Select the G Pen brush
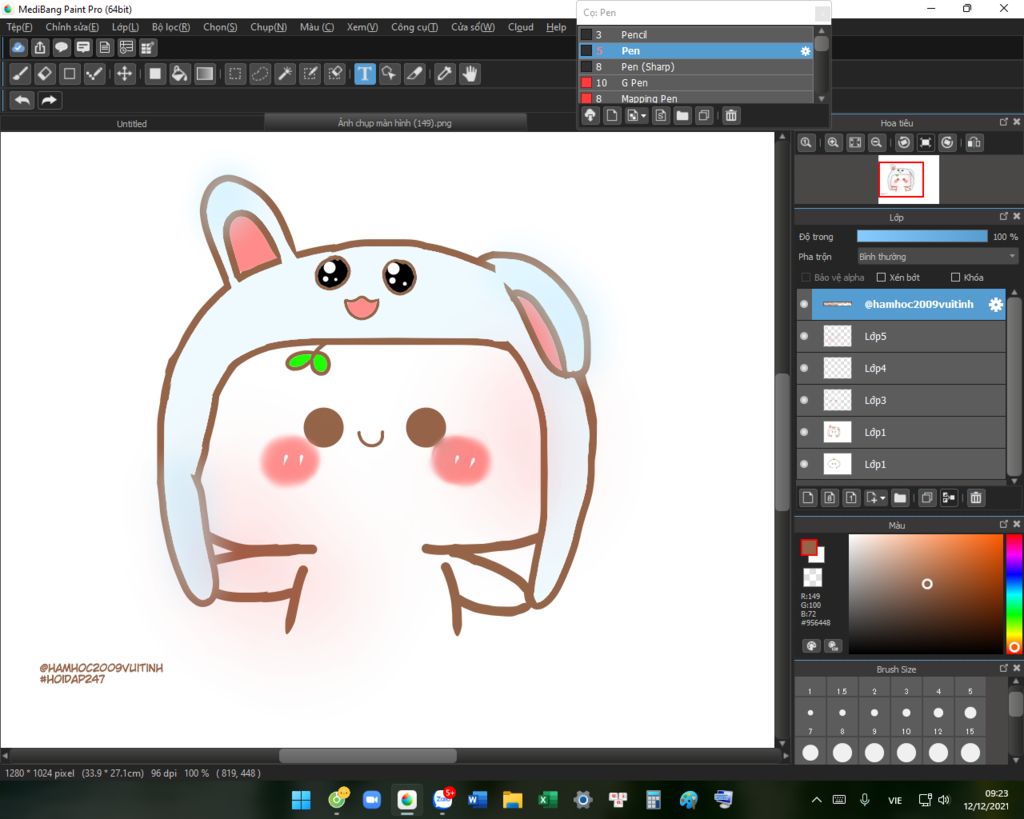 [x=696, y=83]
